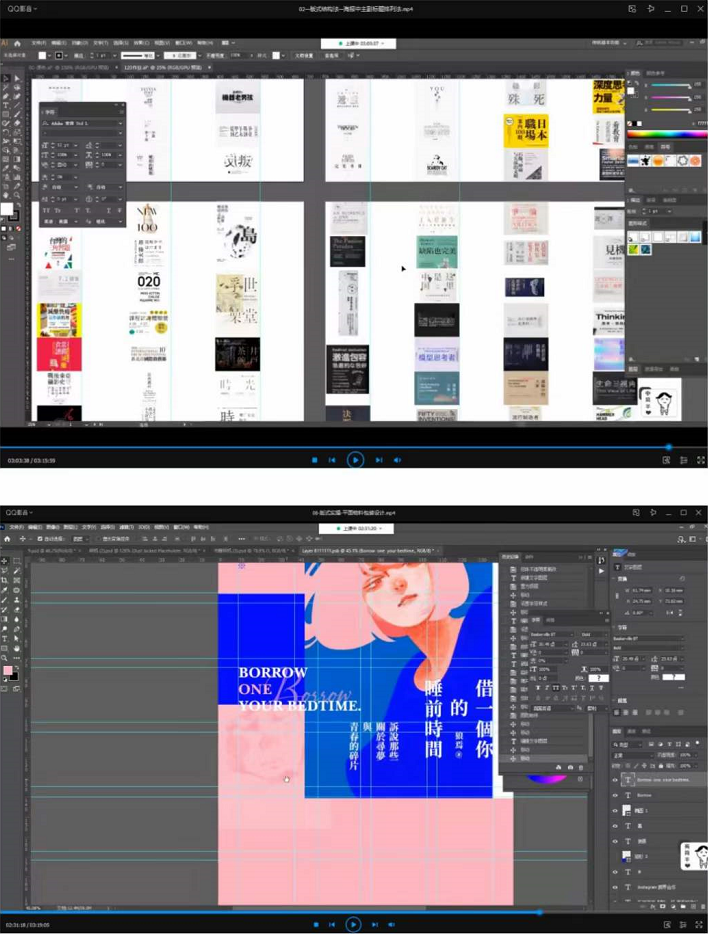Click the pink foreground color swatch in Photoshop
The image size is (708, 934).
click(8, 671)
